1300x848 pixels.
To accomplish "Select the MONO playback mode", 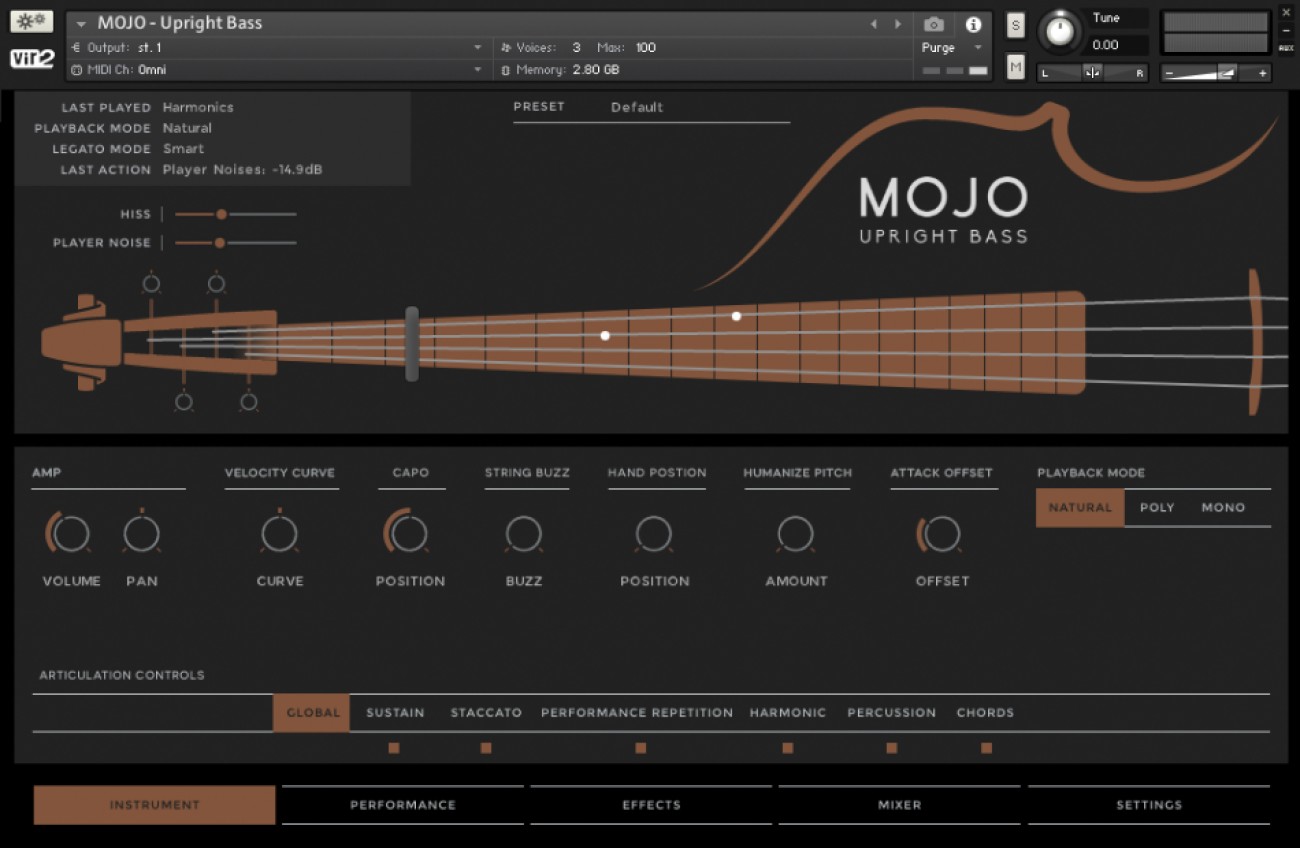I will click(x=1222, y=507).
